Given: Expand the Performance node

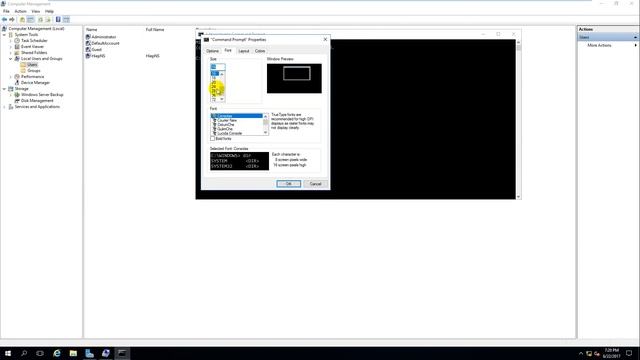Looking at the screenshot, I should click(11, 77).
